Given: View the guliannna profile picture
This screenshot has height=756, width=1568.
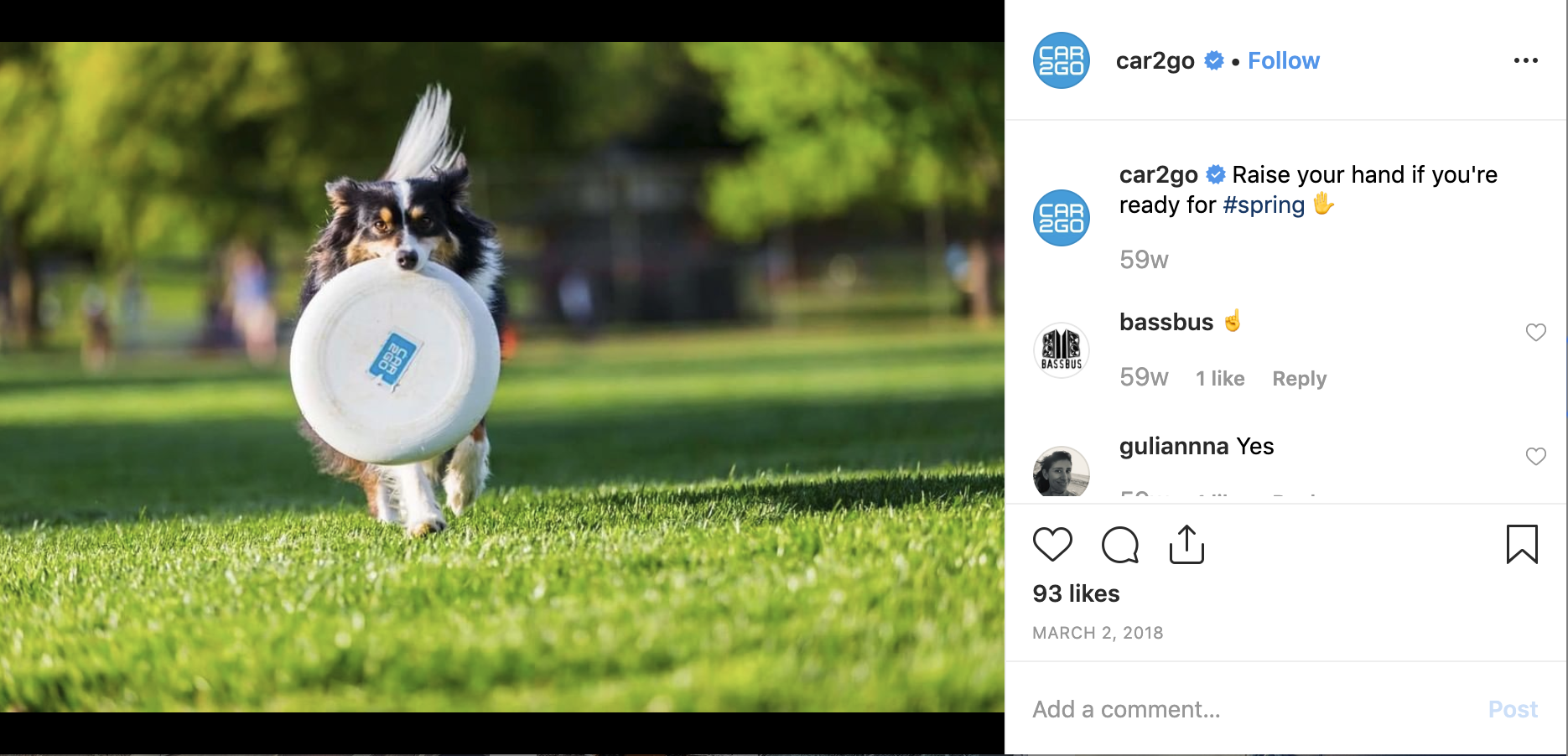Looking at the screenshot, I should pos(1062,472).
